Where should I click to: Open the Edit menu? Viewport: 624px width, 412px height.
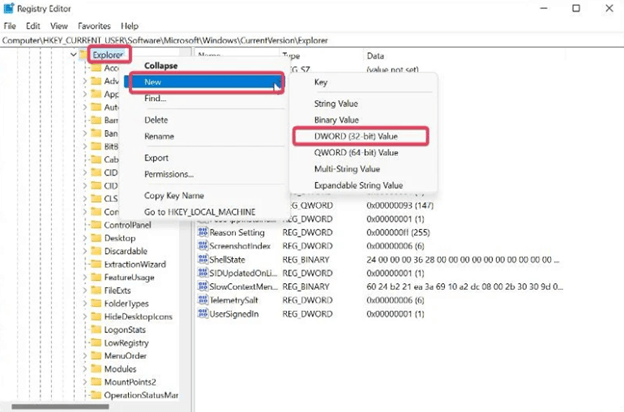click(x=33, y=26)
